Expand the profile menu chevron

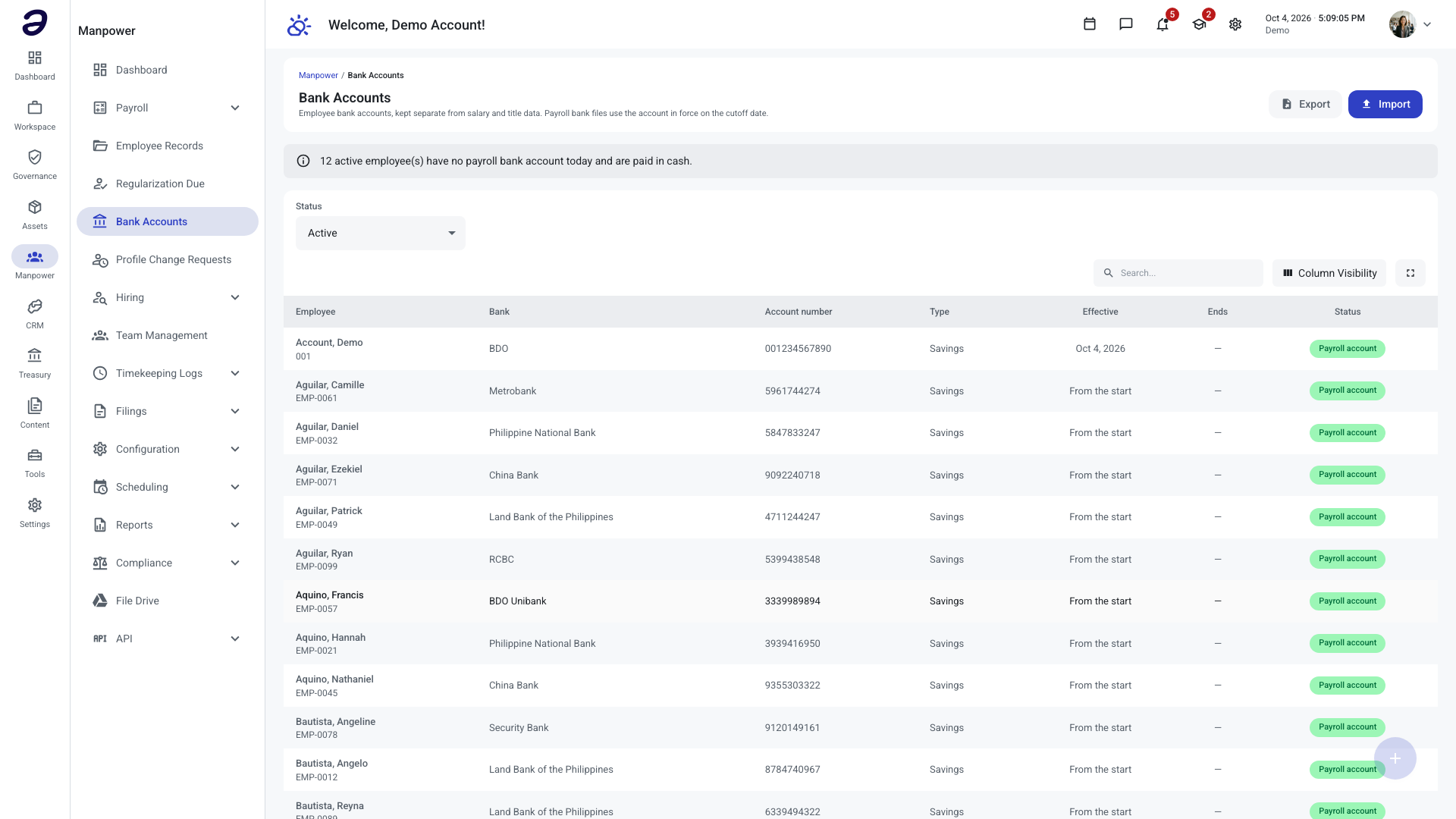click(1427, 24)
